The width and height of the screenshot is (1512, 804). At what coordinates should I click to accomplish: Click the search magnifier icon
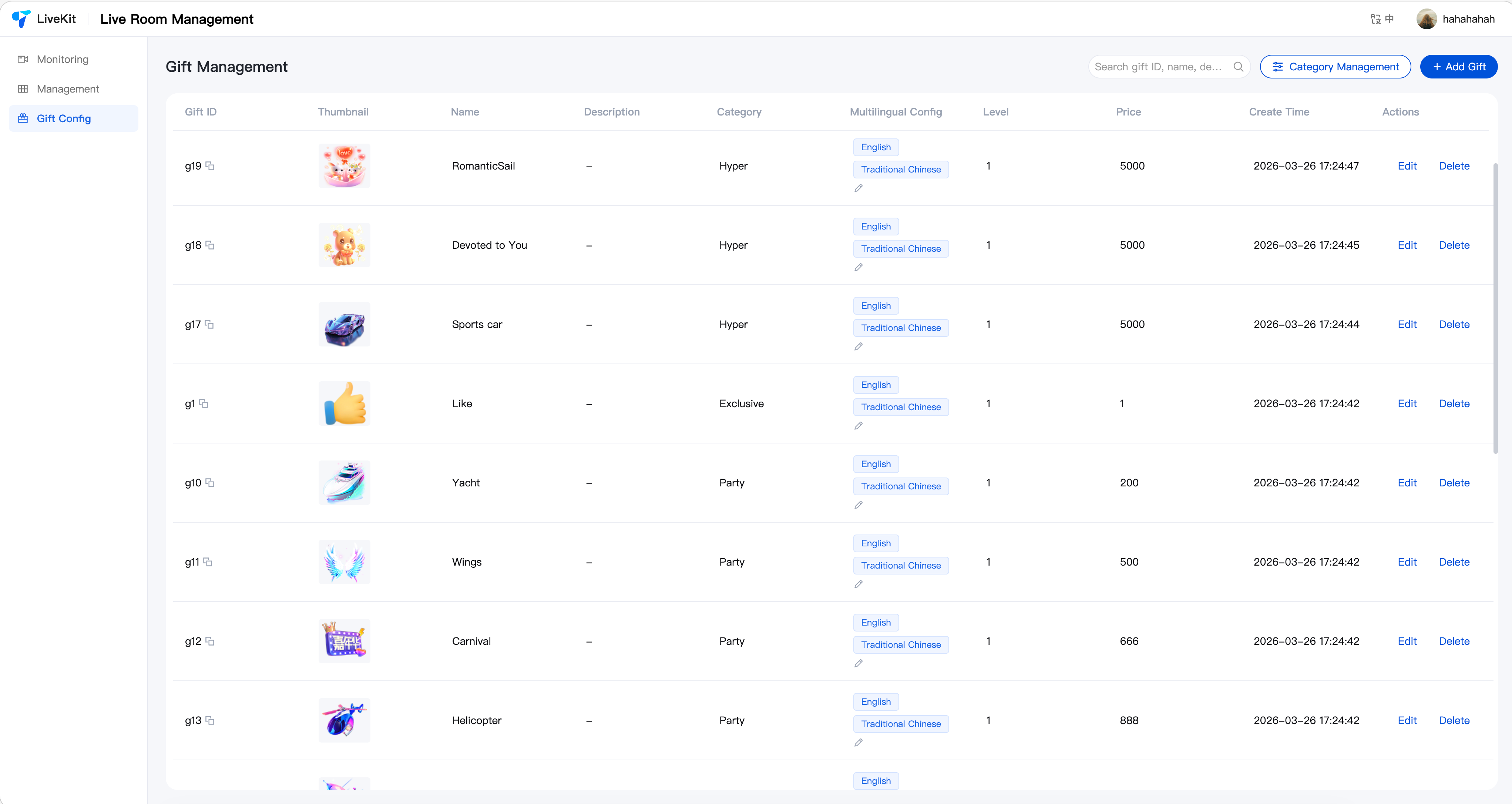1238,67
